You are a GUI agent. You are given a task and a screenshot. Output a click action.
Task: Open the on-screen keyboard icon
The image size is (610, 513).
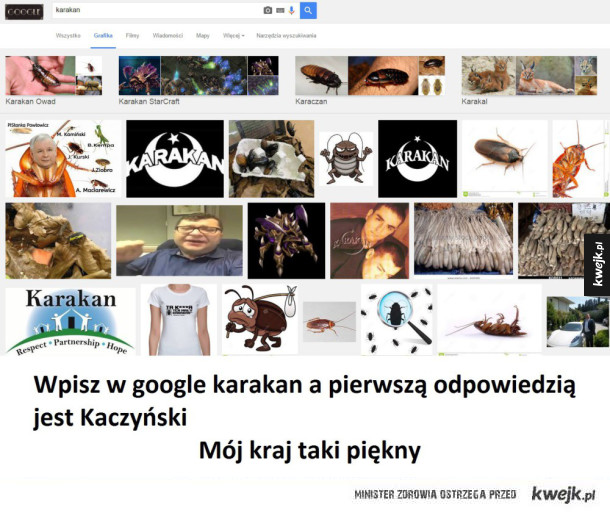pyautogui.click(x=280, y=11)
